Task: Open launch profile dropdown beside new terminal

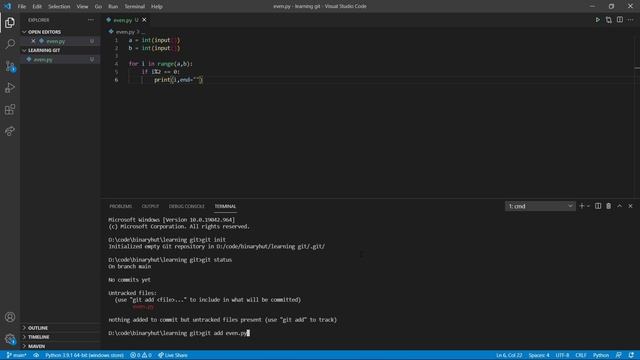Action: [x=588, y=206]
